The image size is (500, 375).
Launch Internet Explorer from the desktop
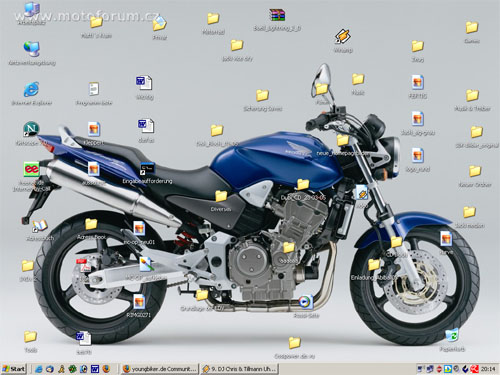click(x=32, y=89)
